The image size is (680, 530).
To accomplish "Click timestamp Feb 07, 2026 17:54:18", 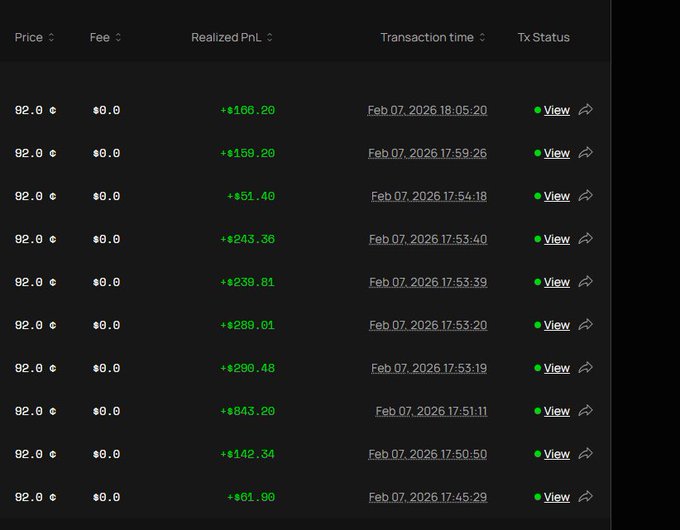I will 429,196.
